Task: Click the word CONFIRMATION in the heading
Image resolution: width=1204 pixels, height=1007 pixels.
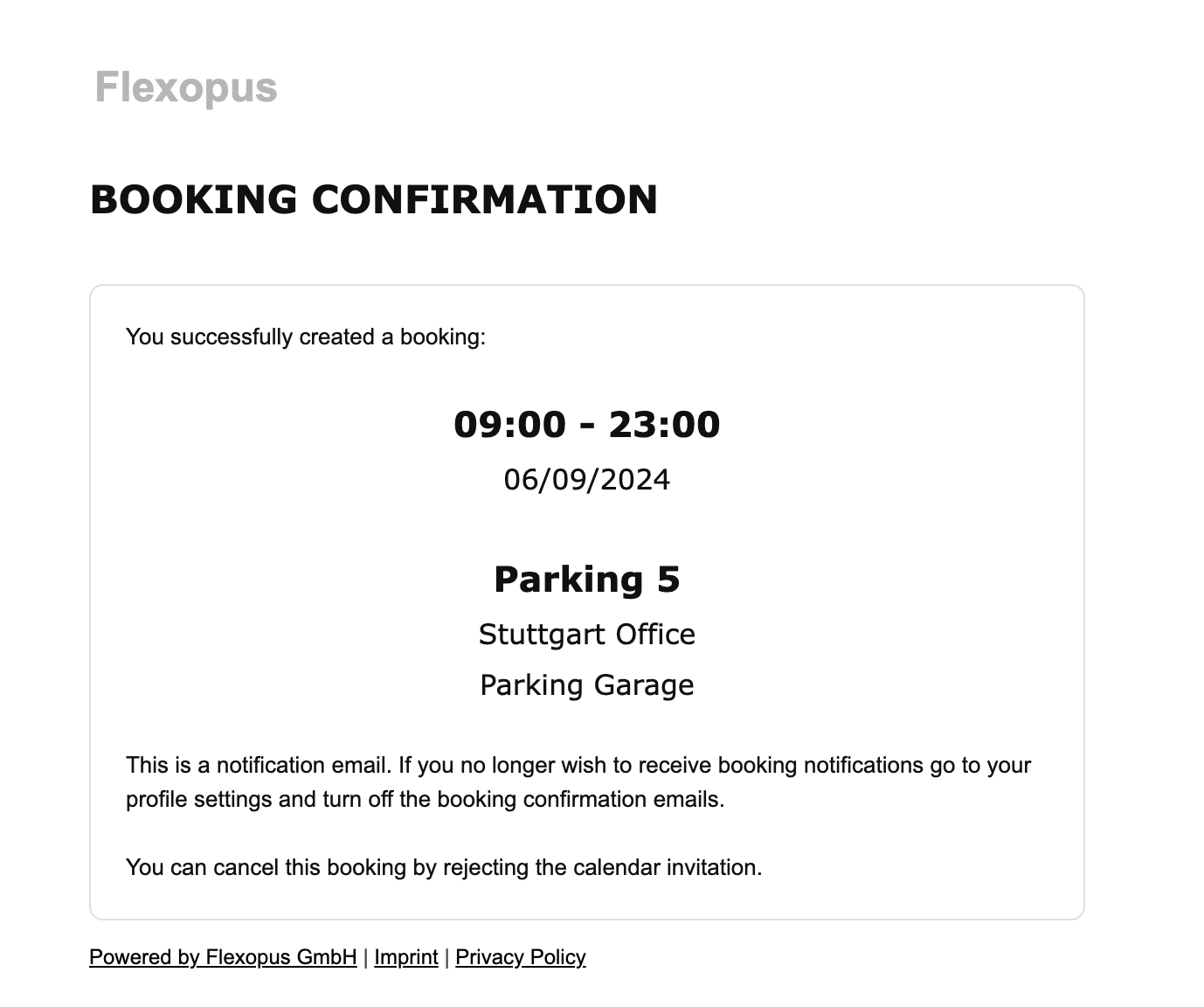Action: click(484, 199)
